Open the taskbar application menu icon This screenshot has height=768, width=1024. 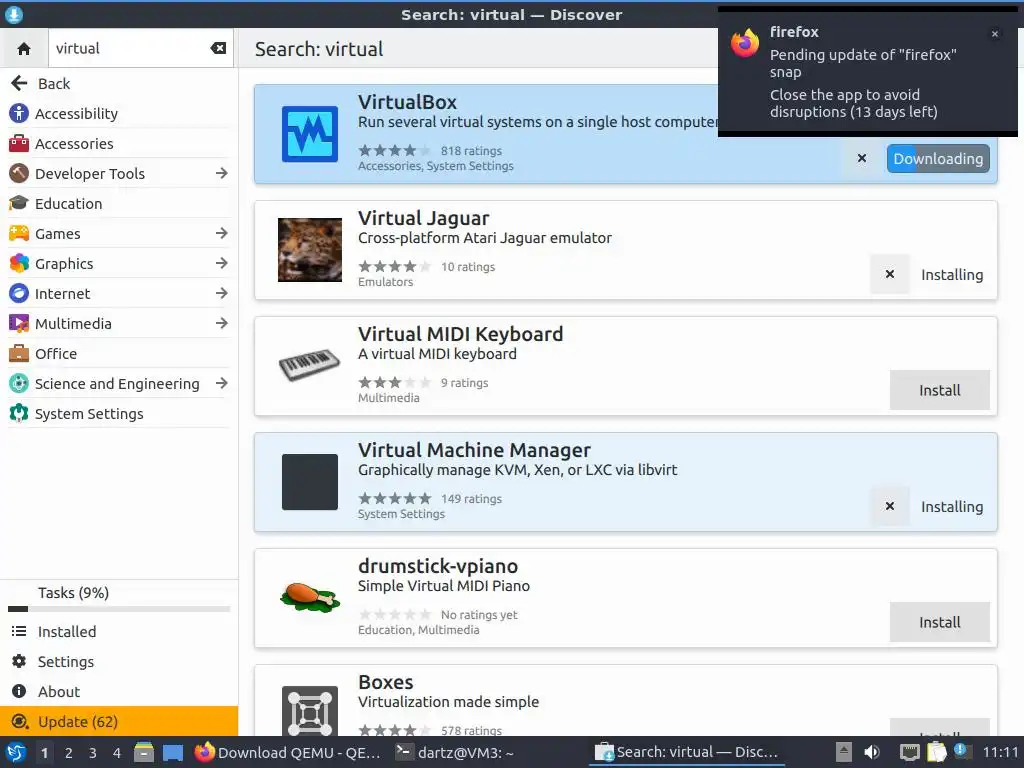pyautogui.click(x=14, y=753)
